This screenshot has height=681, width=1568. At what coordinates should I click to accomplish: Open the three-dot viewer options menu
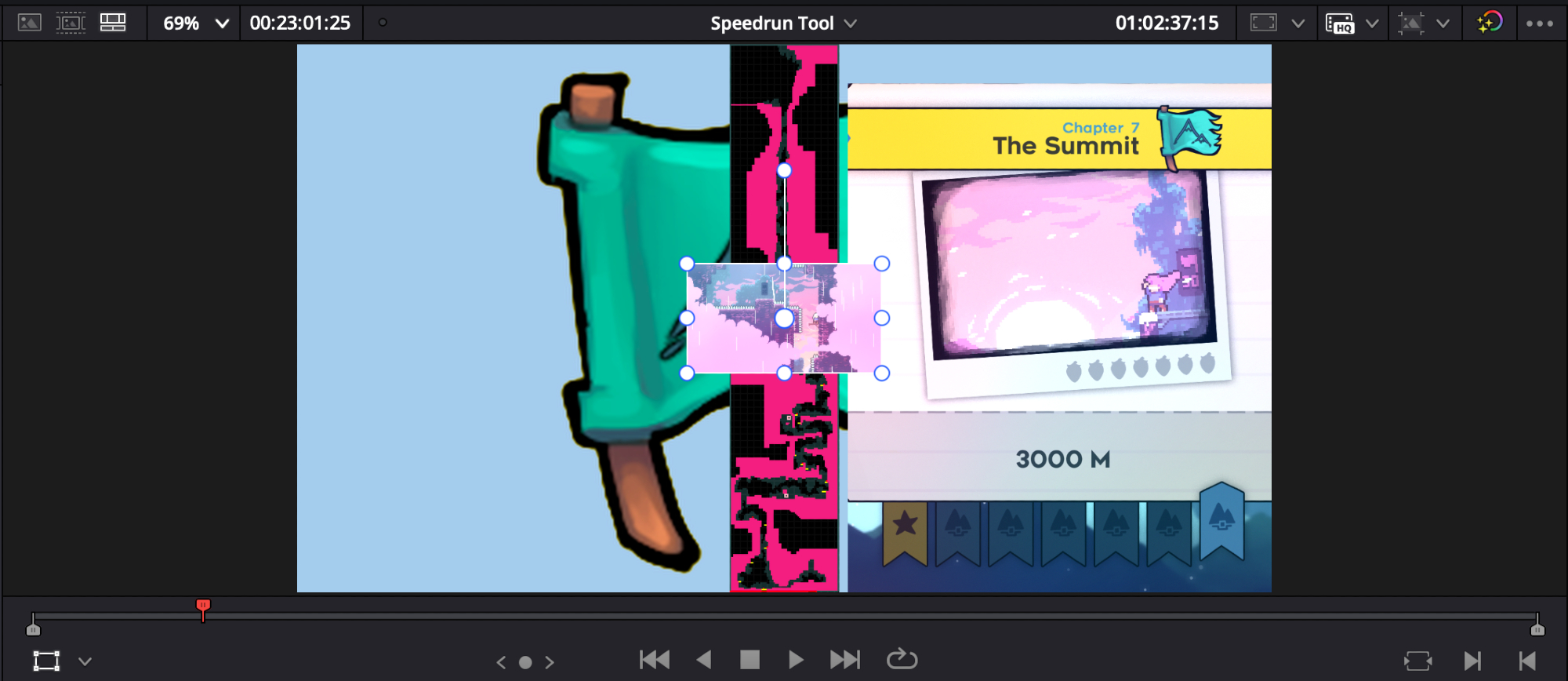coord(1540,24)
